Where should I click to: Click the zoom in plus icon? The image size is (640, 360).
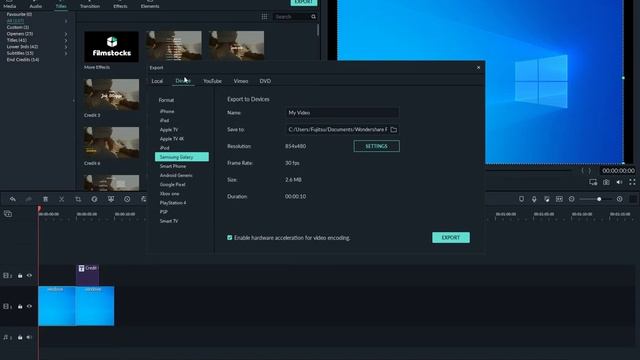[620, 199]
